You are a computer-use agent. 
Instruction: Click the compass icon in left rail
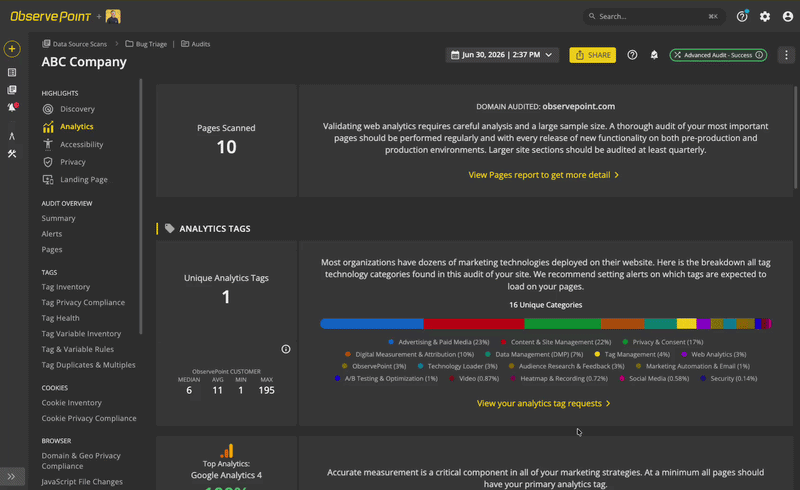pos(12,136)
